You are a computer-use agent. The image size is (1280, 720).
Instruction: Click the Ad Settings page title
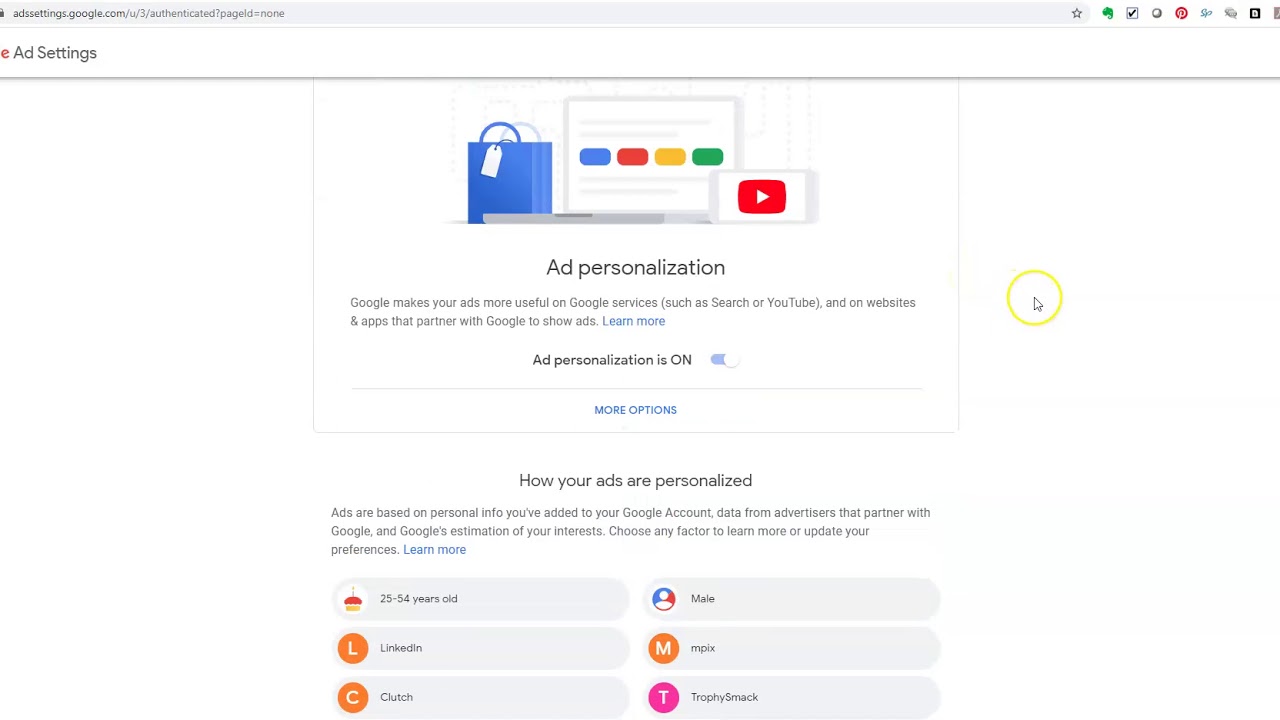tap(55, 53)
